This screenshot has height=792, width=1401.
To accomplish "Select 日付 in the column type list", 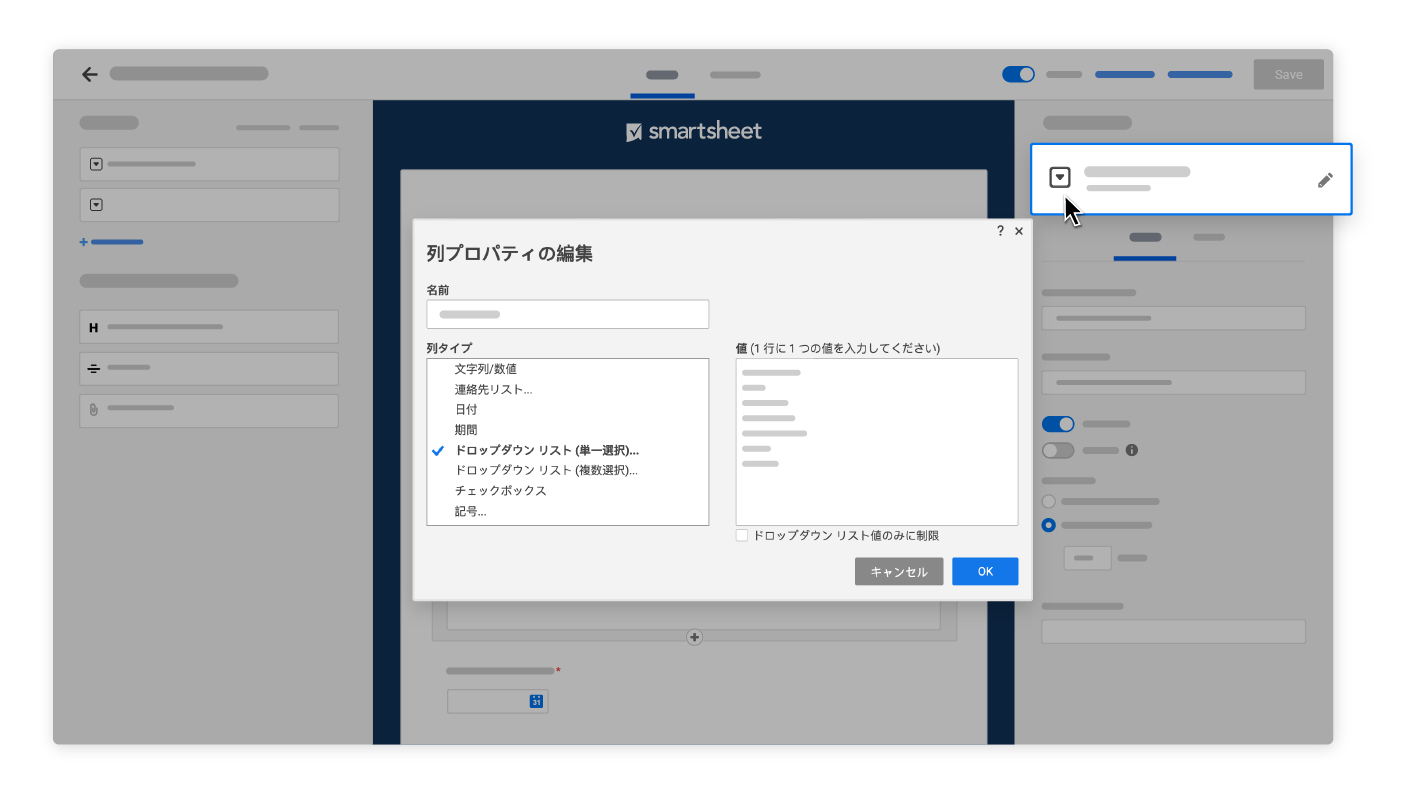I will coord(466,408).
